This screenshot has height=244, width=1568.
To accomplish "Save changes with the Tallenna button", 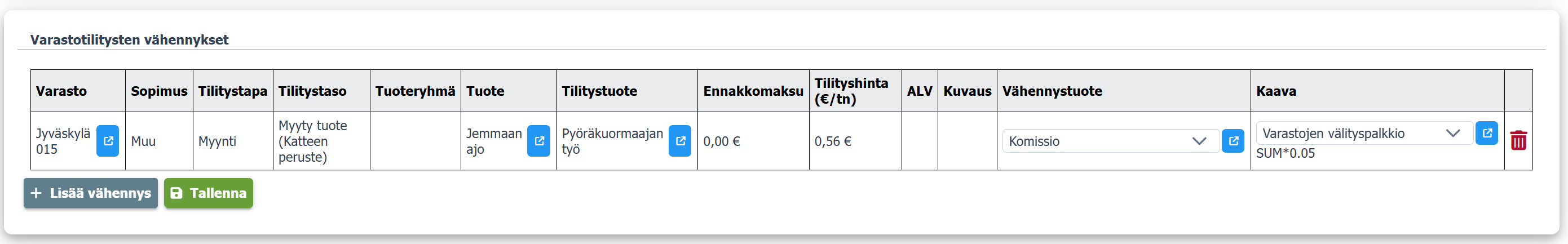I will [x=208, y=193].
